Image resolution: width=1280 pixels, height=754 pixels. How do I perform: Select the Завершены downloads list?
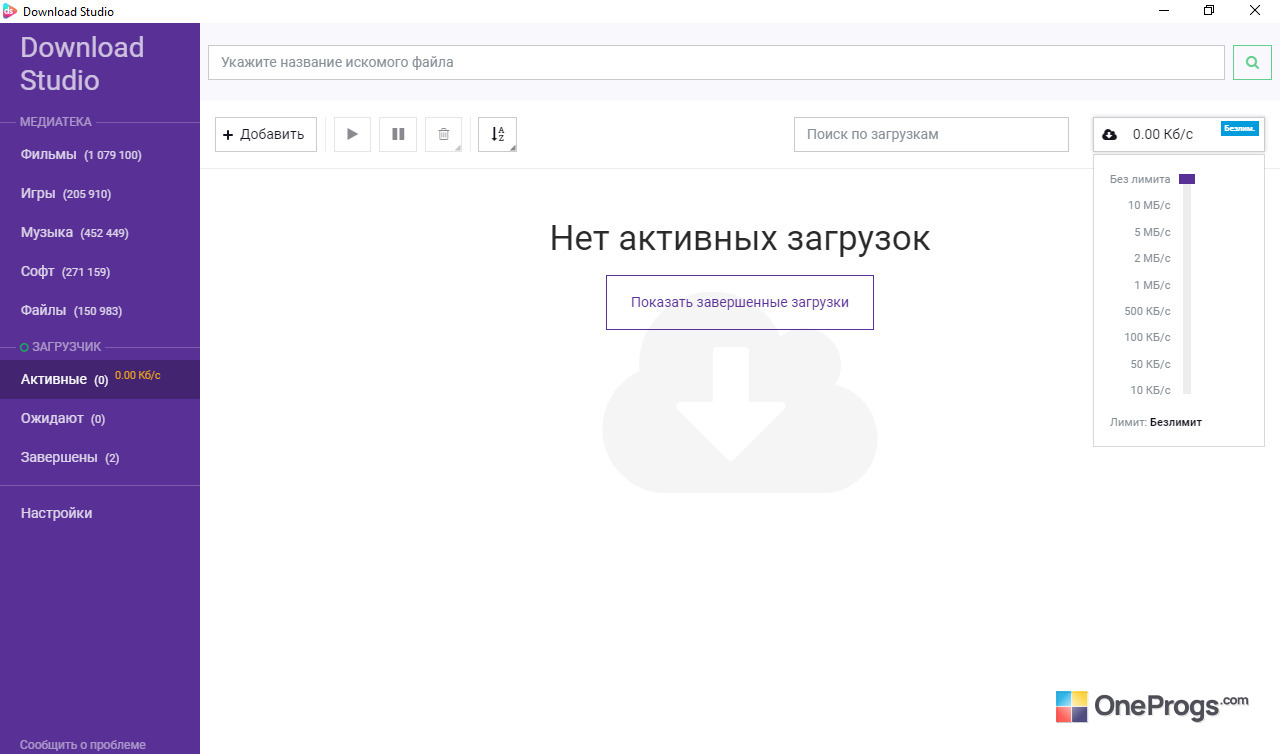(x=100, y=457)
